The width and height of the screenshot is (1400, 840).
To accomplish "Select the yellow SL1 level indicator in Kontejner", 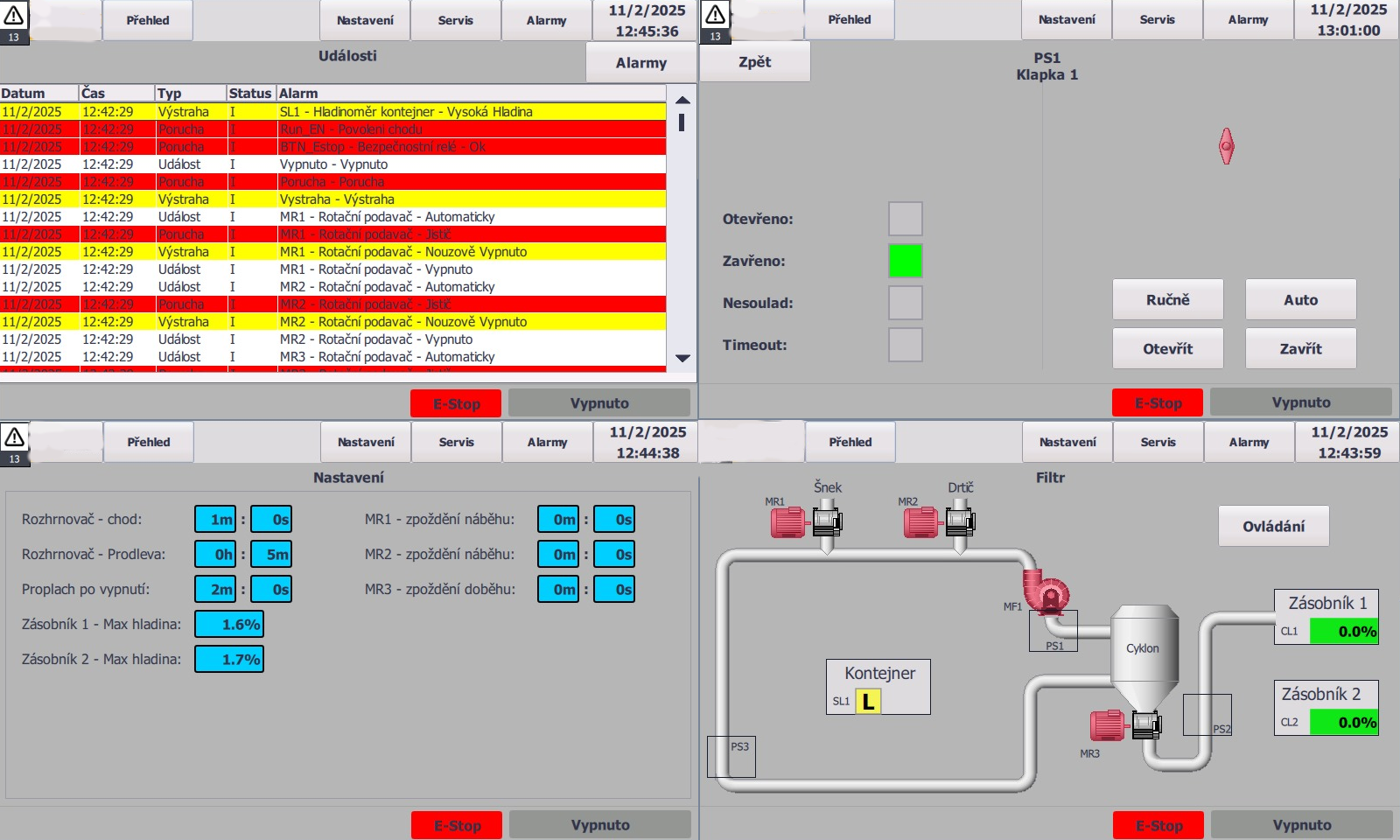I will (x=867, y=701).
